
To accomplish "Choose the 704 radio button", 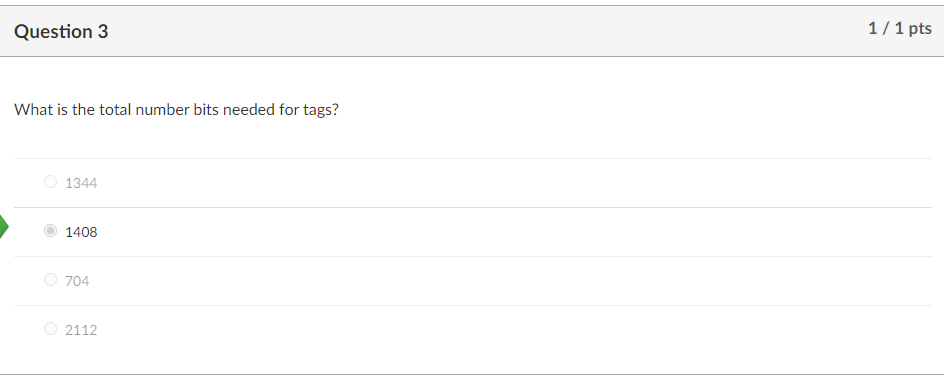I will [x=51, y=280].
